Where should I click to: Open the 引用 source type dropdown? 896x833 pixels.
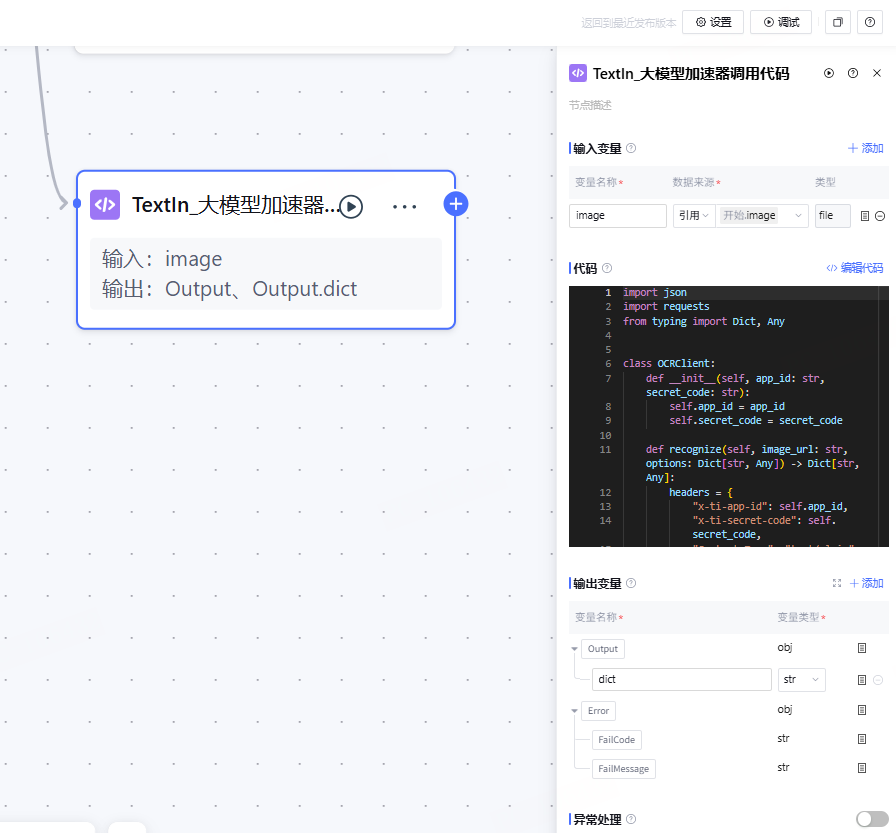click(x=694, y=216)
